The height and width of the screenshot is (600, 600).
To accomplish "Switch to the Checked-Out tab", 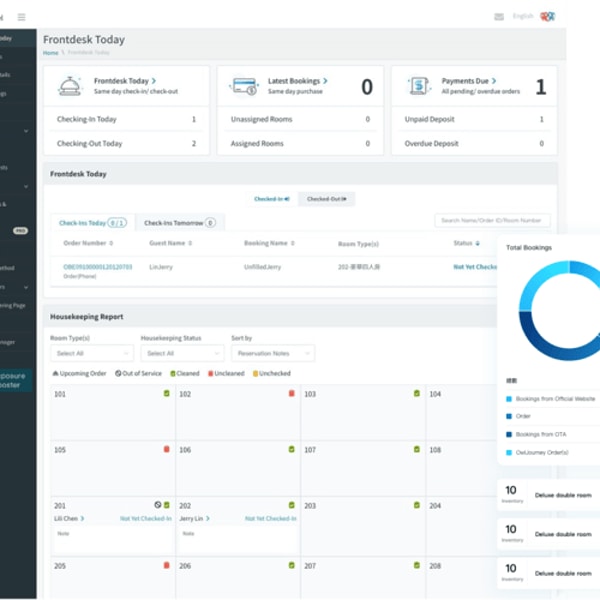I will (326, 199).
